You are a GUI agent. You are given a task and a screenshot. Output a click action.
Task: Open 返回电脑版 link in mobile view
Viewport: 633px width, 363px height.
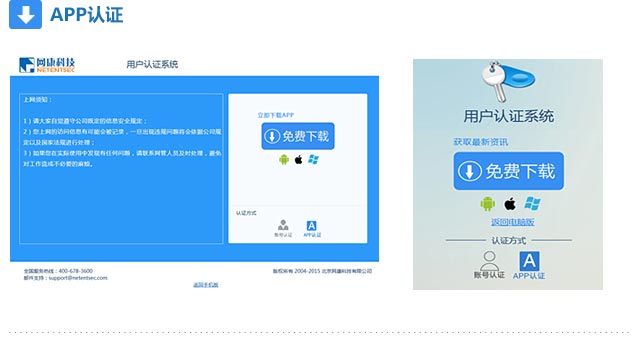coord(513,222)
